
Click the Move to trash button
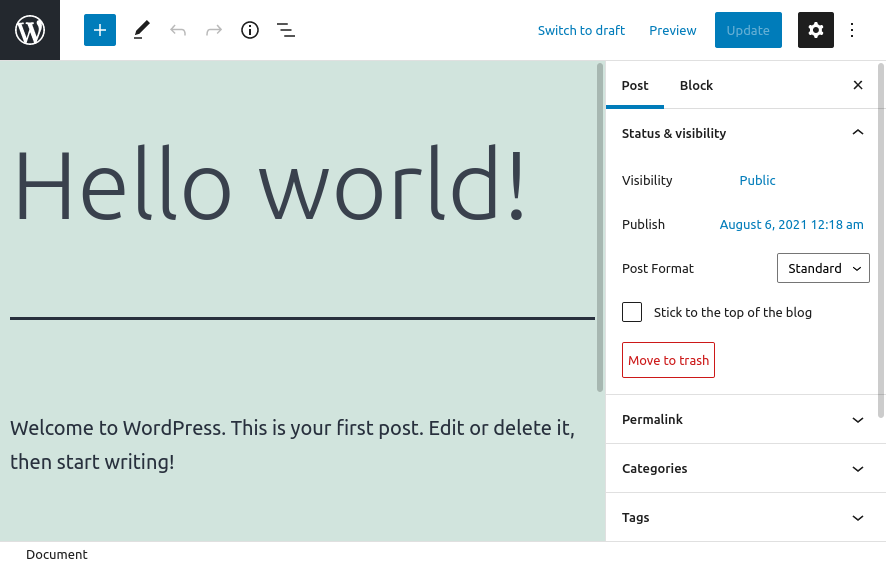668,360
